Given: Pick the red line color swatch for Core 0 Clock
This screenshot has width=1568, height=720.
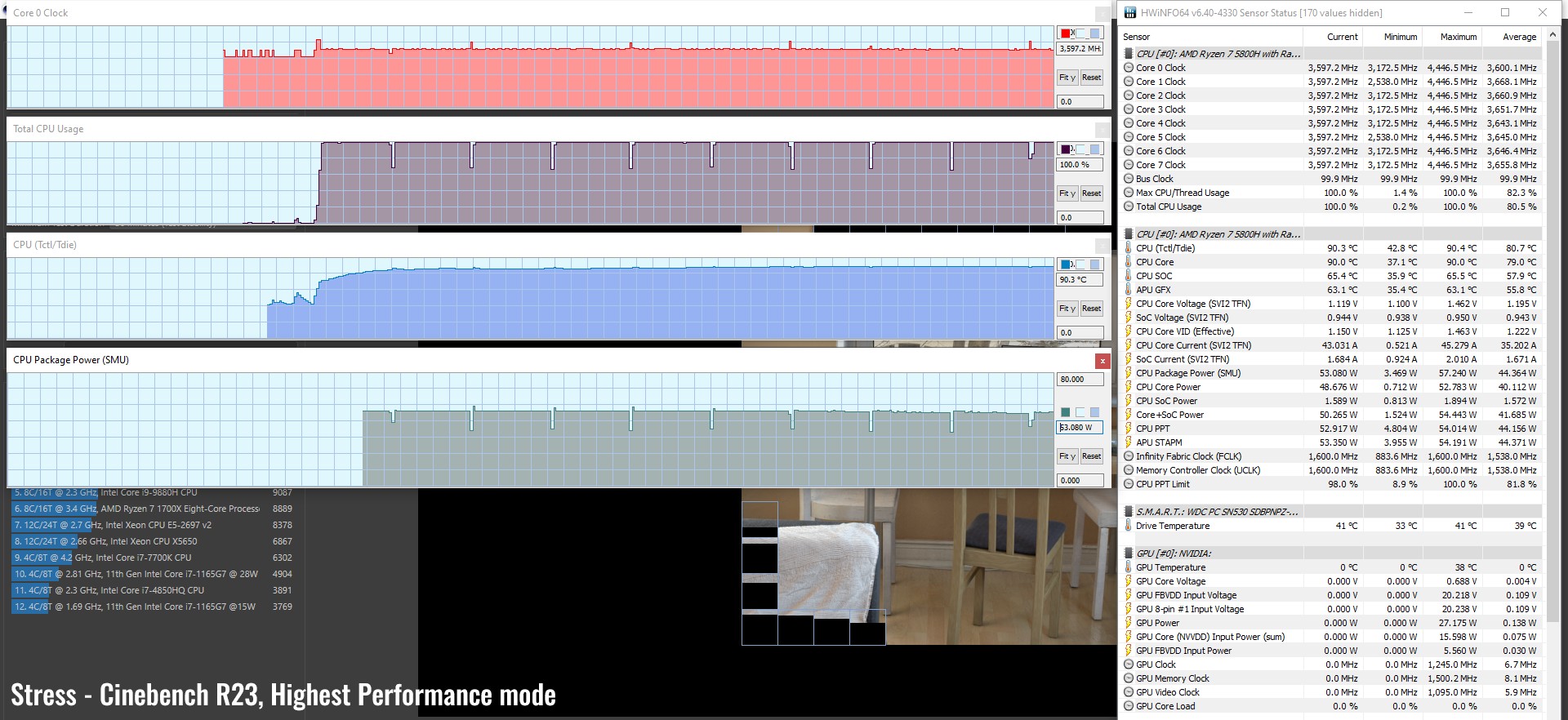Looking at the screenshot, I should click(1066, 33).
